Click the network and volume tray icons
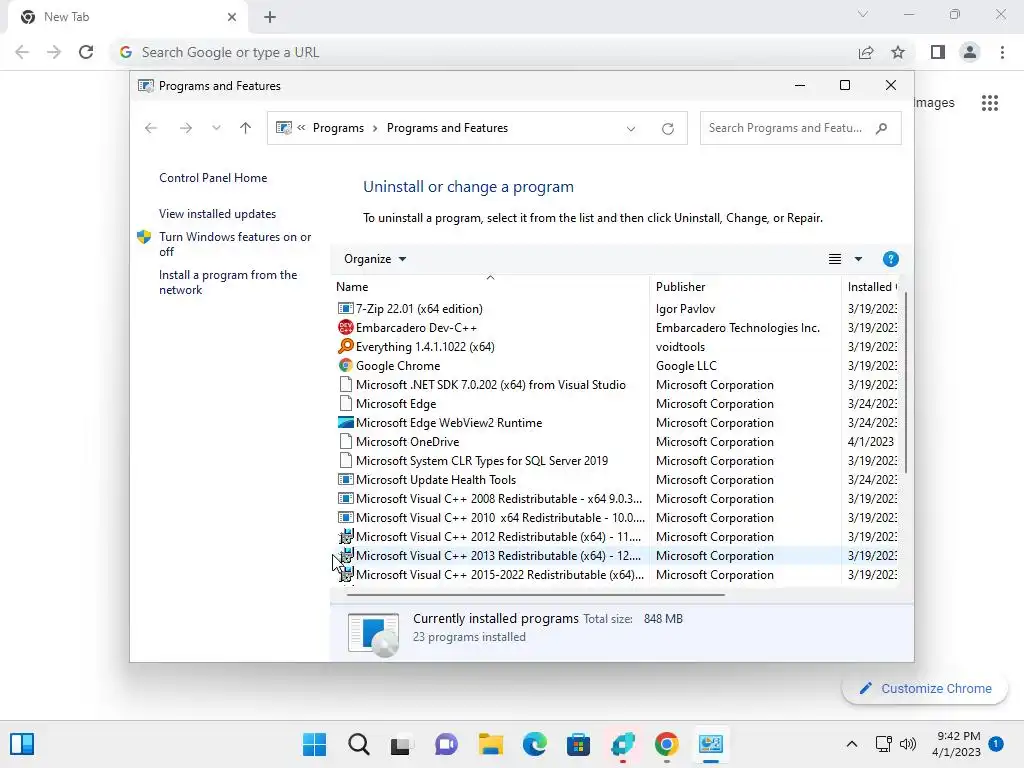 point(895,744)
